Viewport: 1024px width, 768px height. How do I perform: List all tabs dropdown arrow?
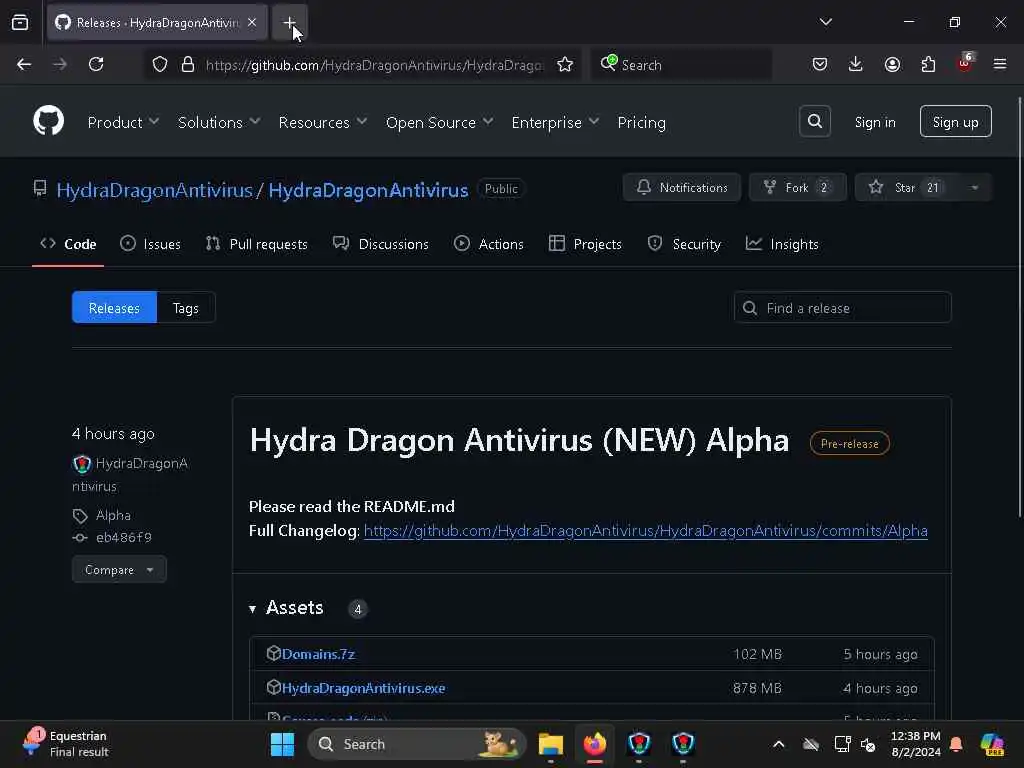point(825,22)
